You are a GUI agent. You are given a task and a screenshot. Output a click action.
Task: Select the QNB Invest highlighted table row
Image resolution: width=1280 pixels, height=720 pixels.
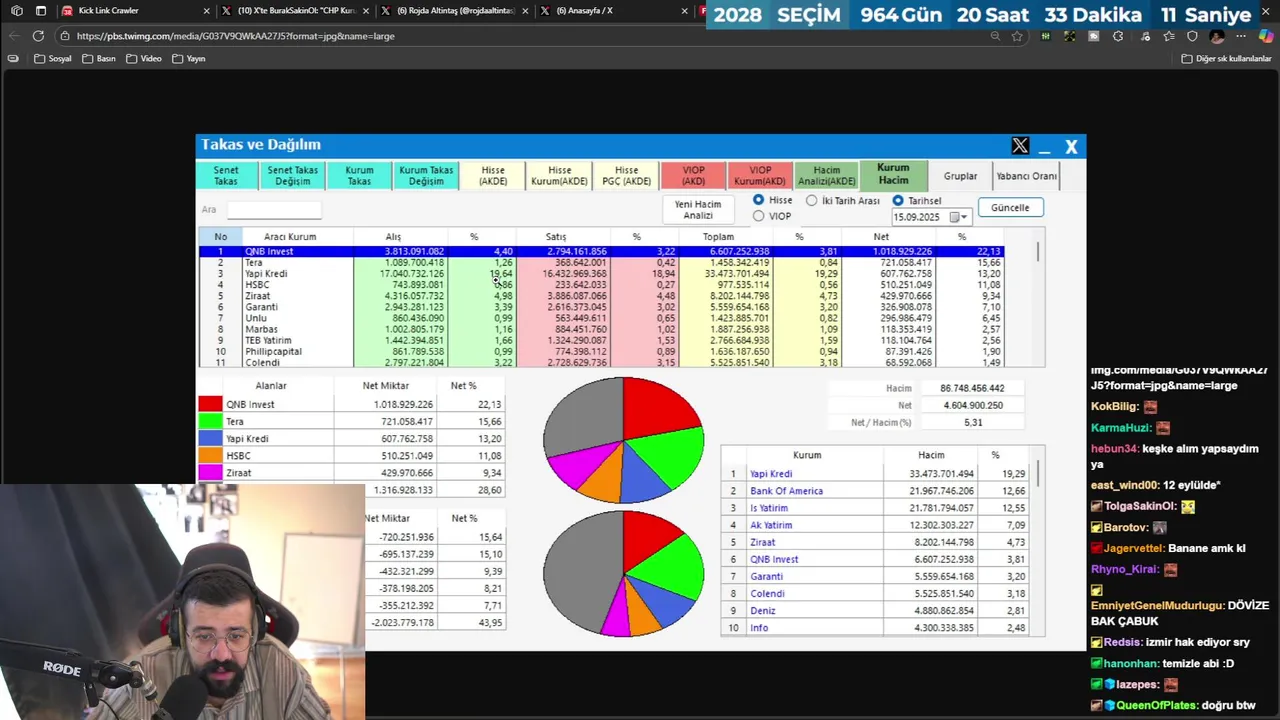point(600,251)
